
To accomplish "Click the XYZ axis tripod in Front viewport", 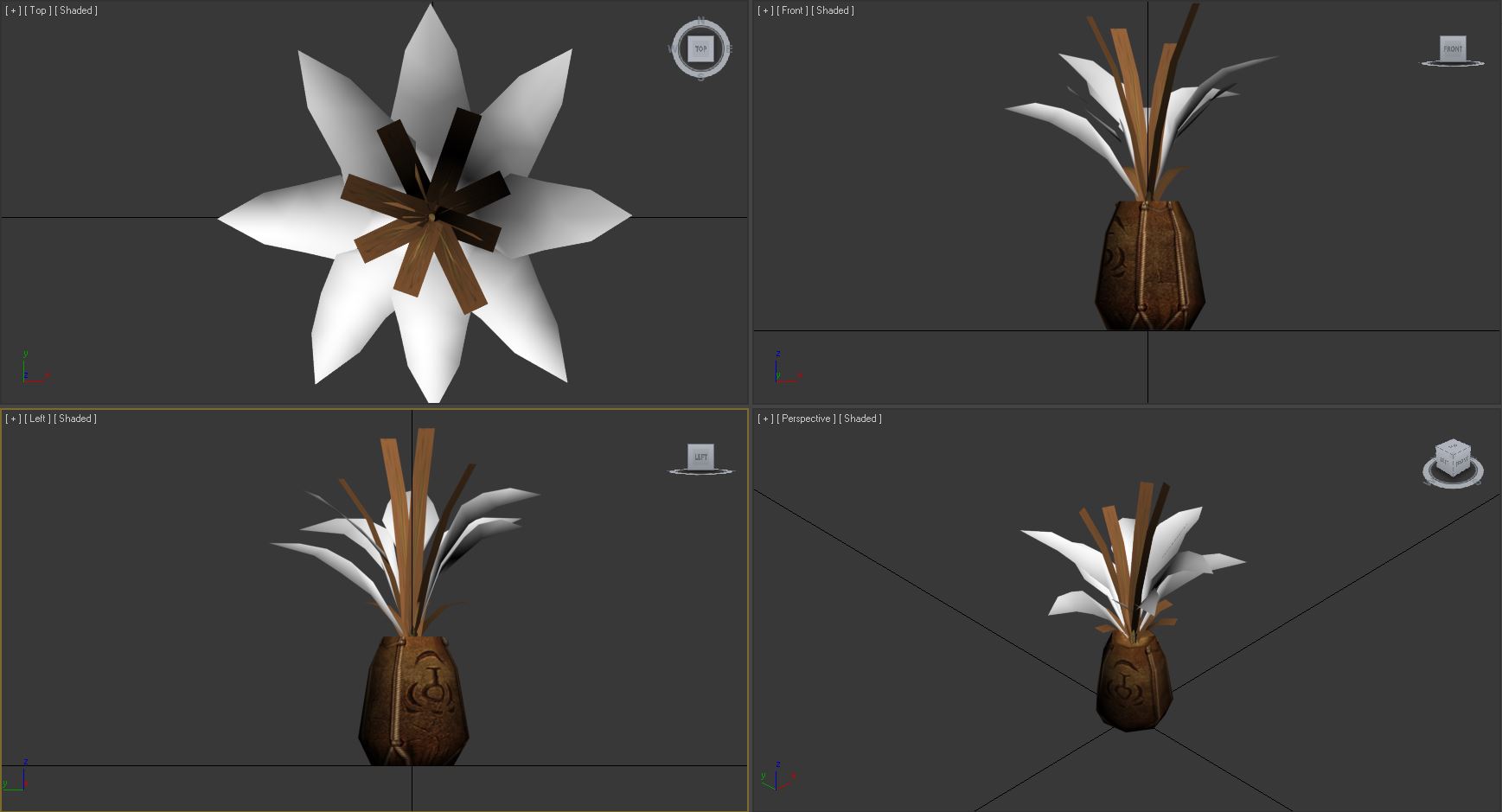I will [788, 368].
